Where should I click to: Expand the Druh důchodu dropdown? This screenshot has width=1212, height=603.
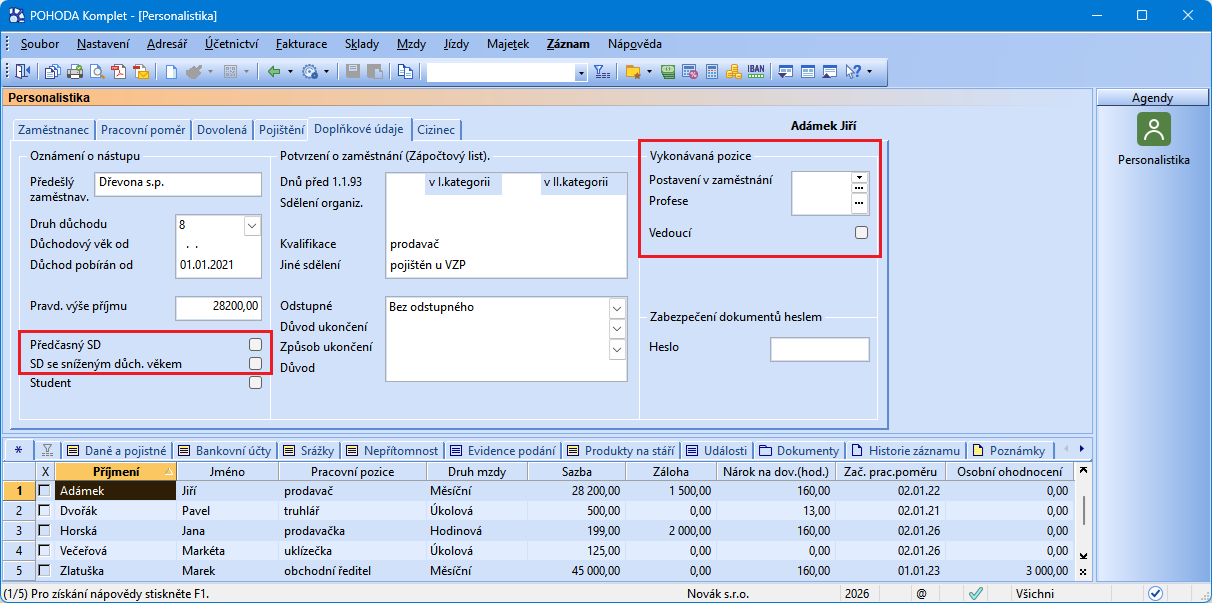251,226
